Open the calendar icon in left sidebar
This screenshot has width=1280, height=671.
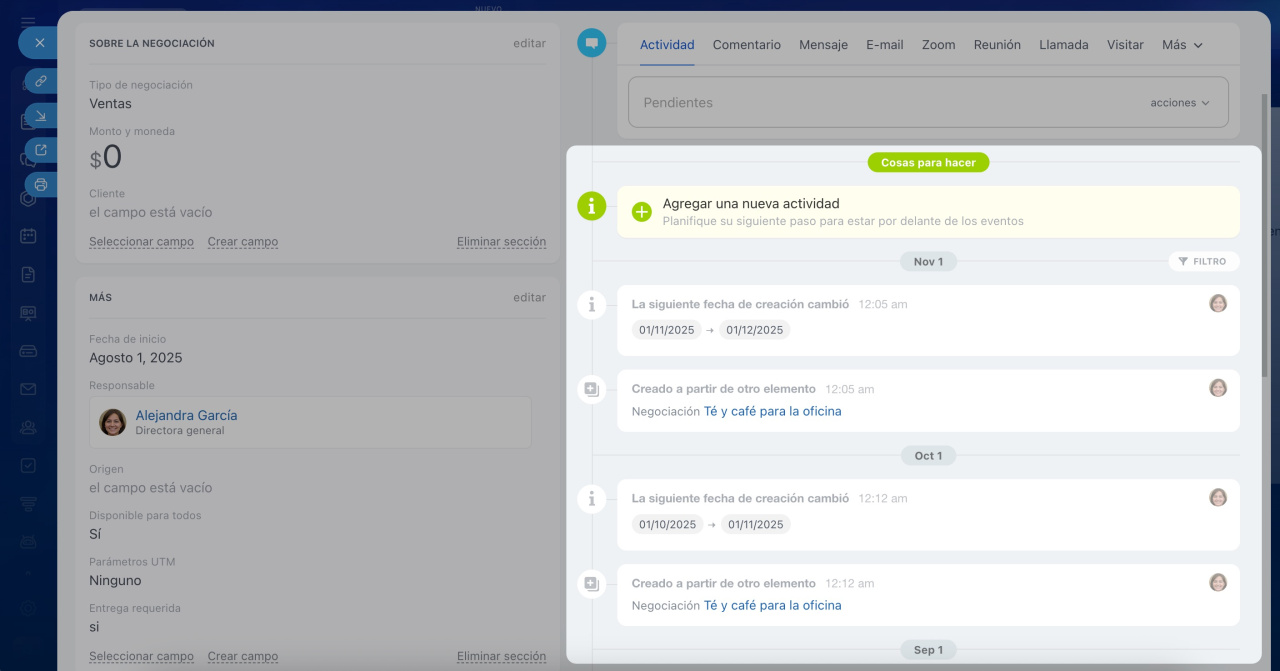28,236
